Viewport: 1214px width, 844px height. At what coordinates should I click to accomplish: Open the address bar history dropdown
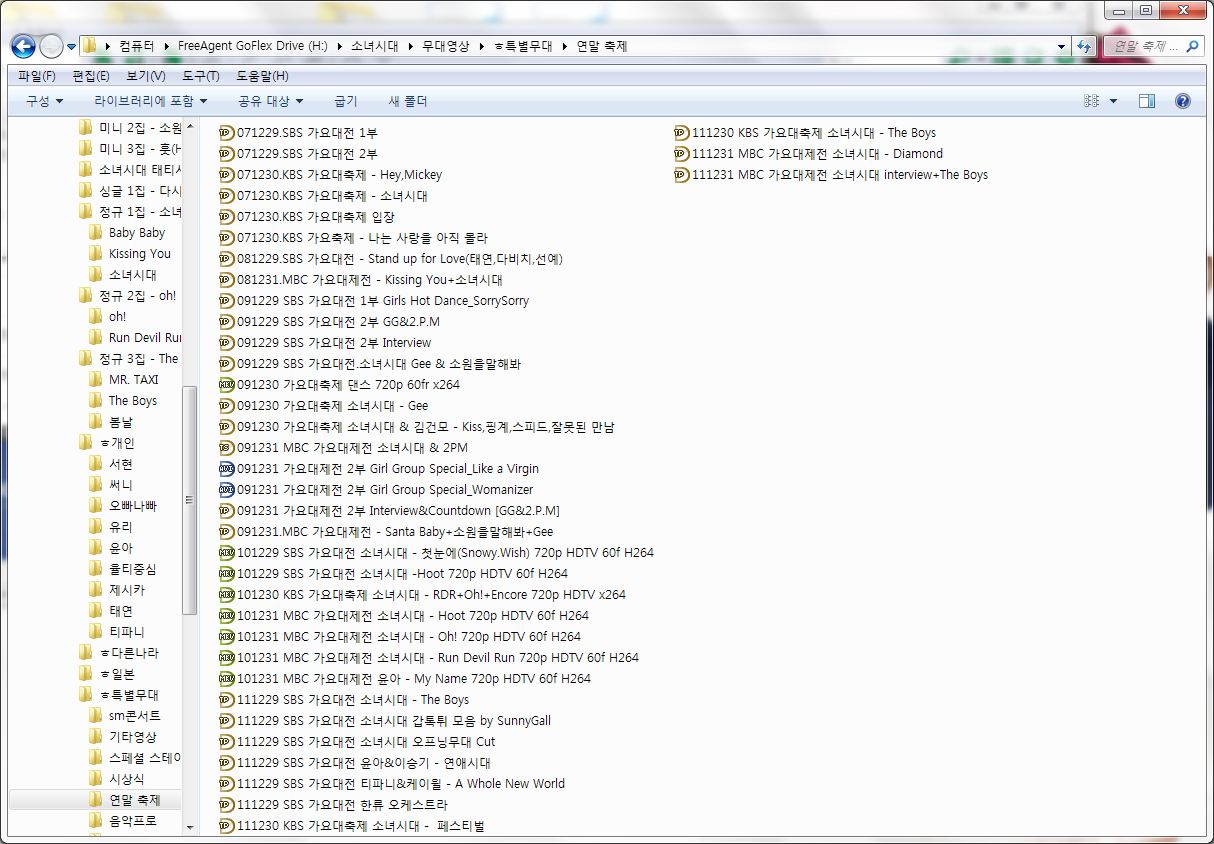1062,46
